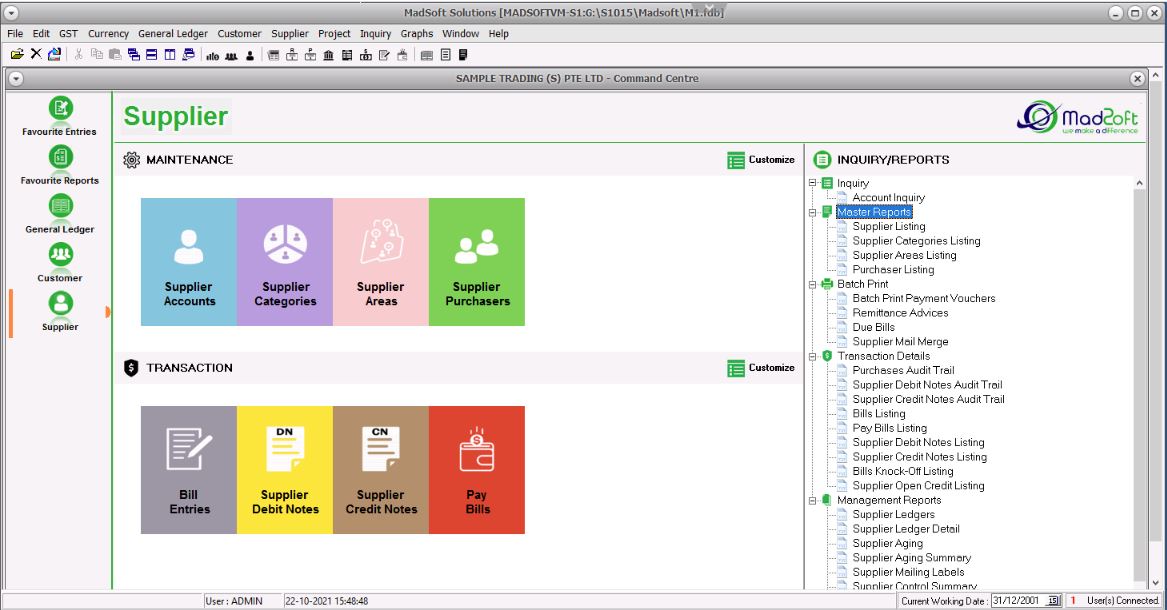Open the Supplier Categories tile

(x=285, y=262)
